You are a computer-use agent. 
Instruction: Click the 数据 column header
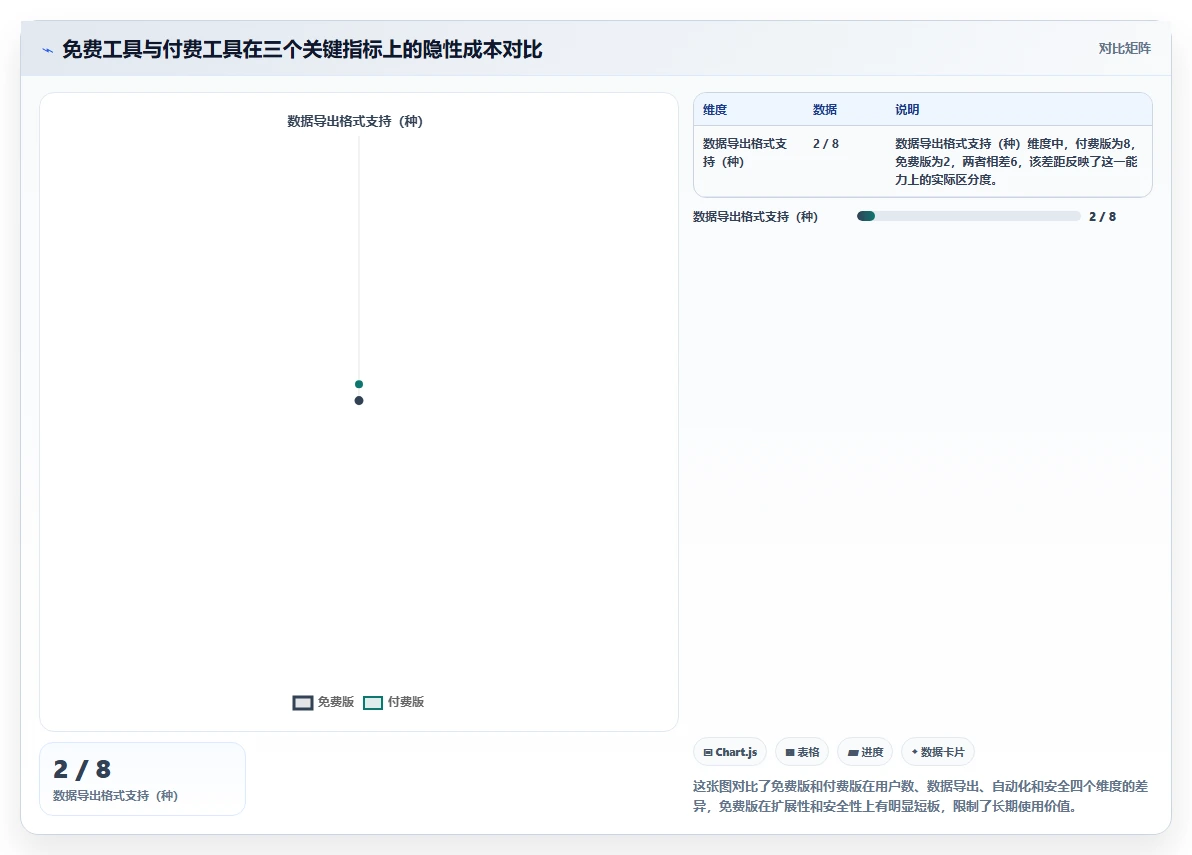(x=825, y=109)
